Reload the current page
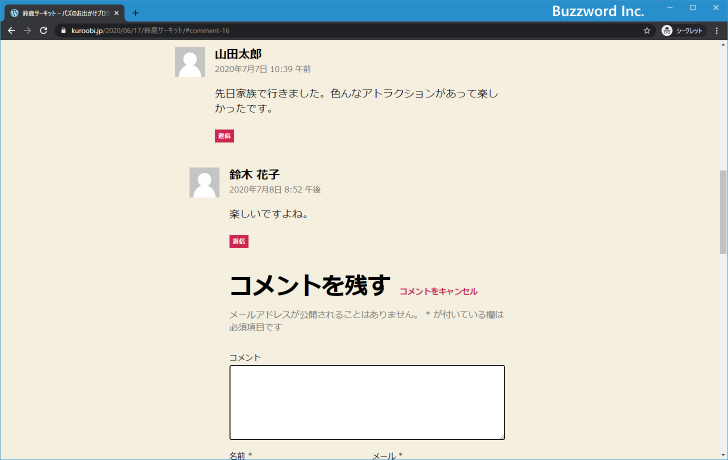Screen dimensions: 728x460 click(43, 31)
